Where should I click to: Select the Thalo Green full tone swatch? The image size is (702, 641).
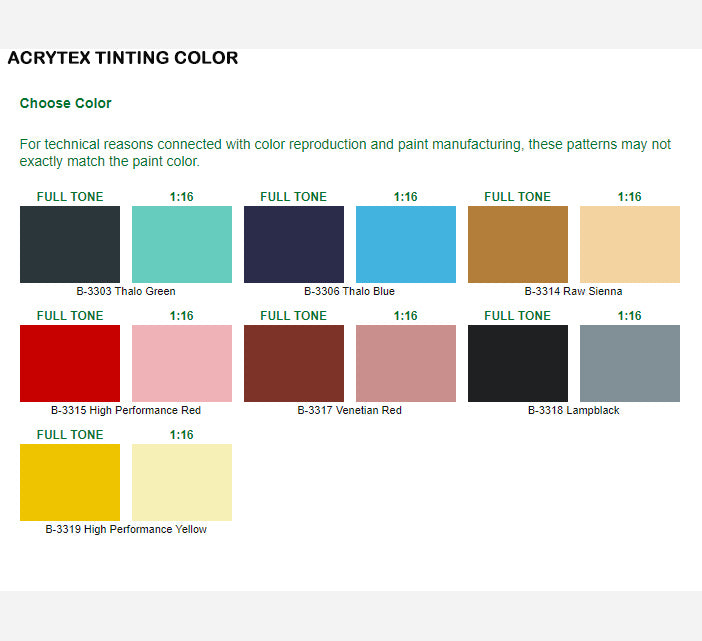pyautogui.click(x=70, y=244)
